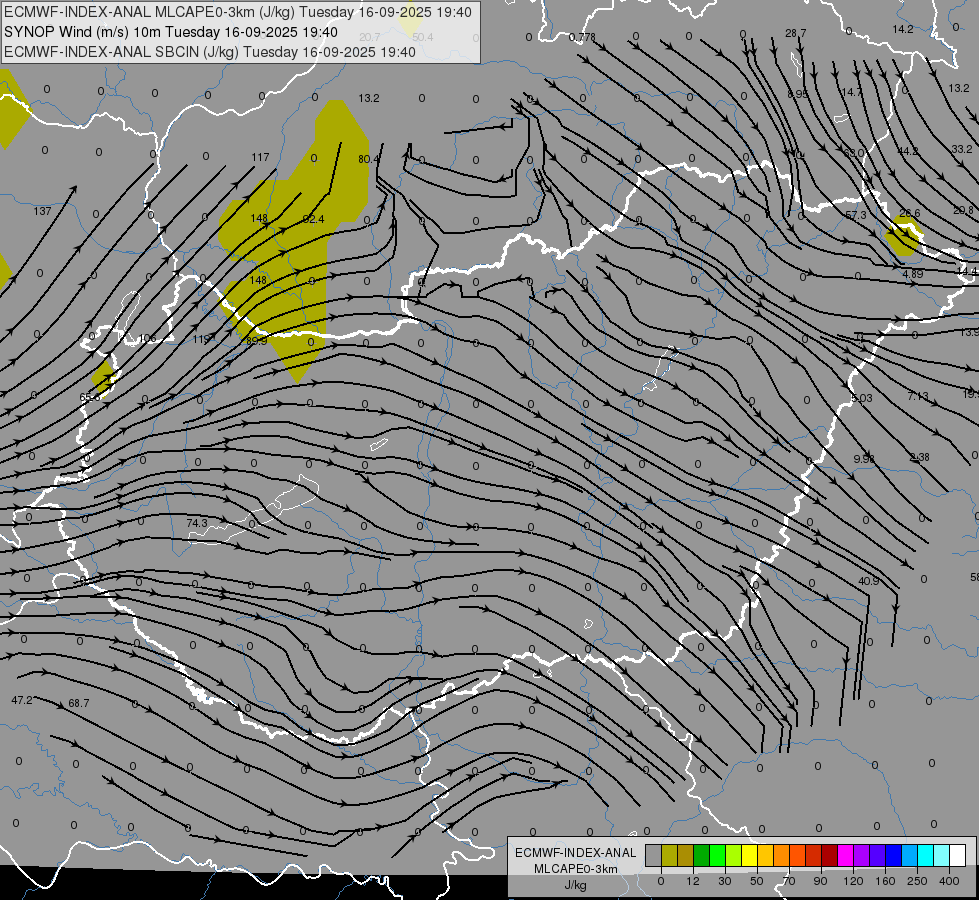
Task: Click the ECMWF-INDEX-ANAL legend heading
Action: click(576, 853)
